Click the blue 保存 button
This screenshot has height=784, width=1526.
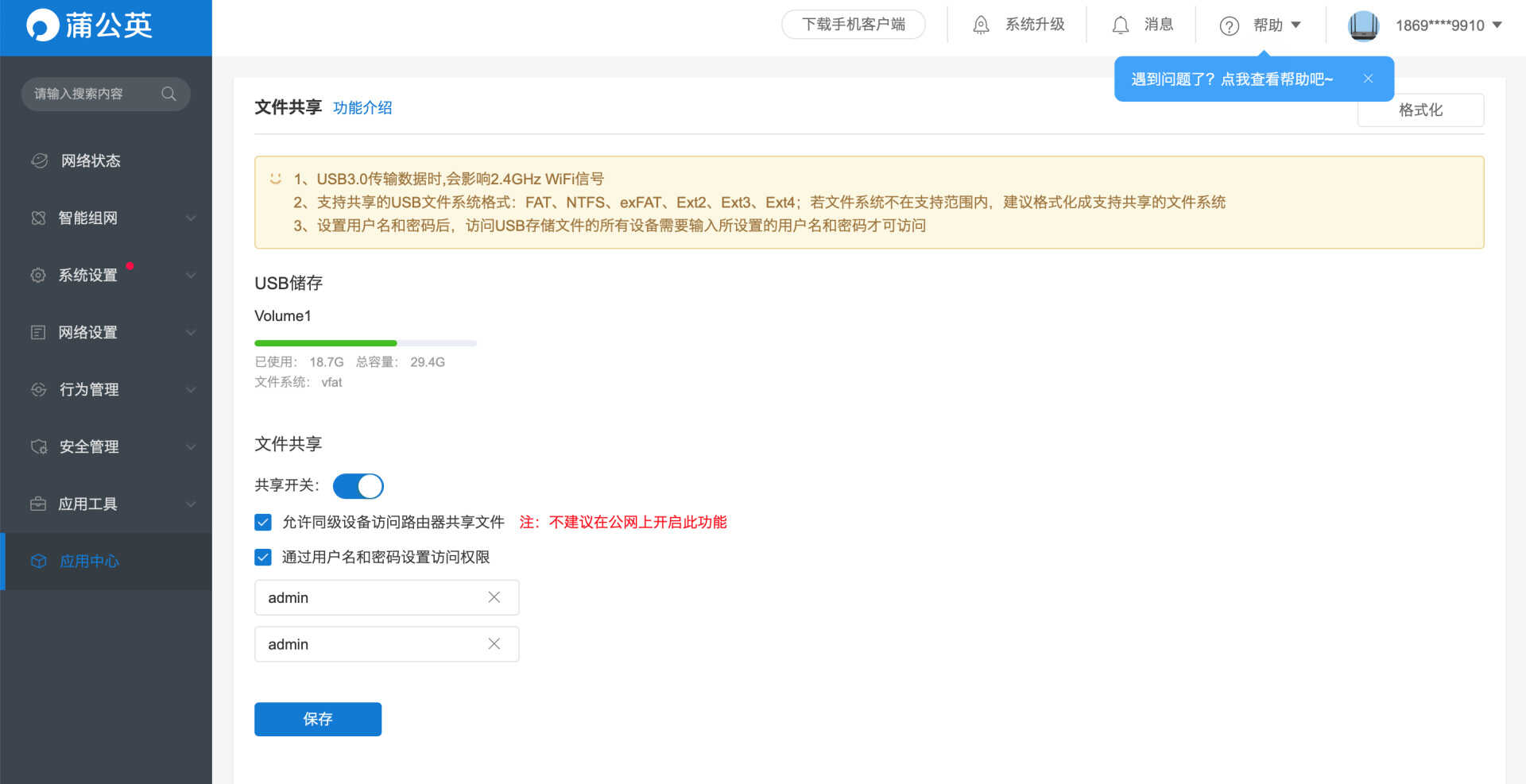318,719
